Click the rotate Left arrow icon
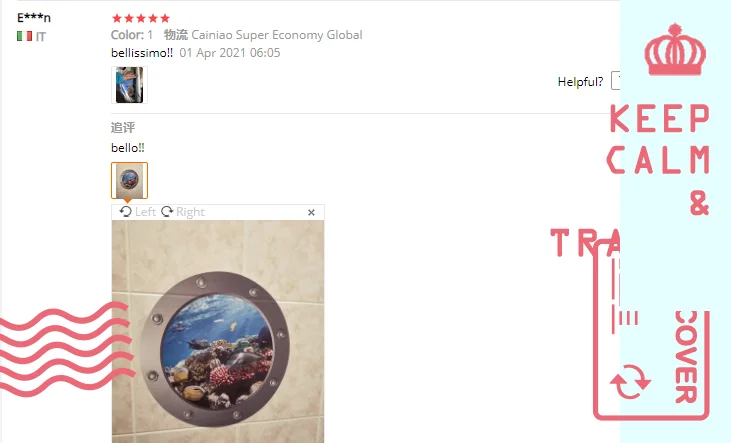The image size is (731, 443). (125, 212)
